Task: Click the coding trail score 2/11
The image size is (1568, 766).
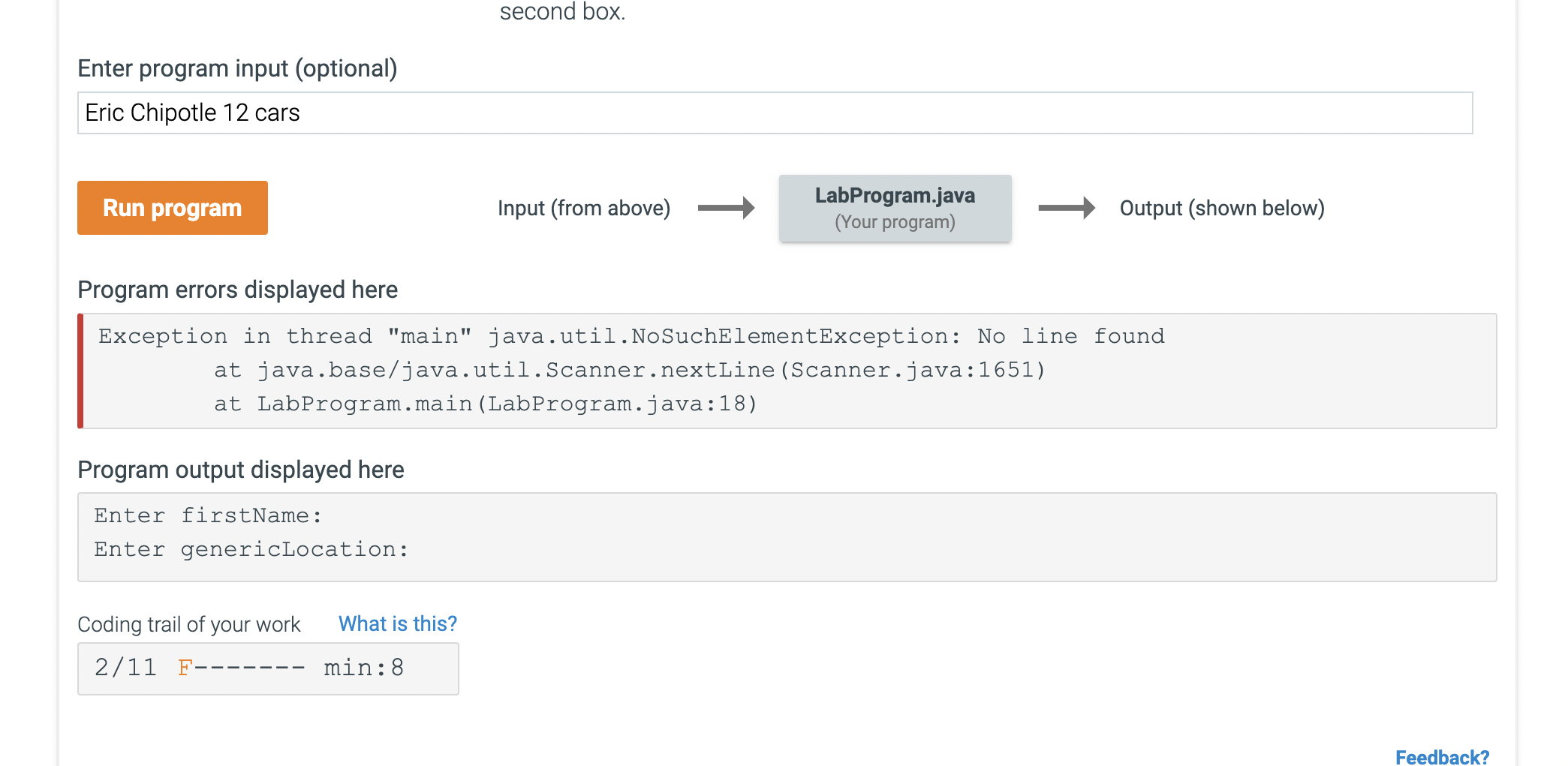Action: click(126, 668)
